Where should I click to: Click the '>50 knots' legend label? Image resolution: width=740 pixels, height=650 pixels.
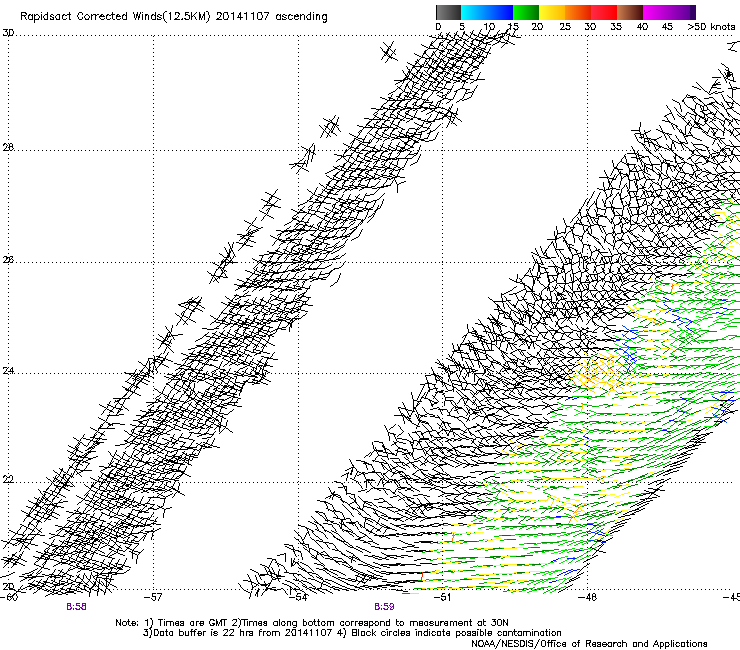711,27
